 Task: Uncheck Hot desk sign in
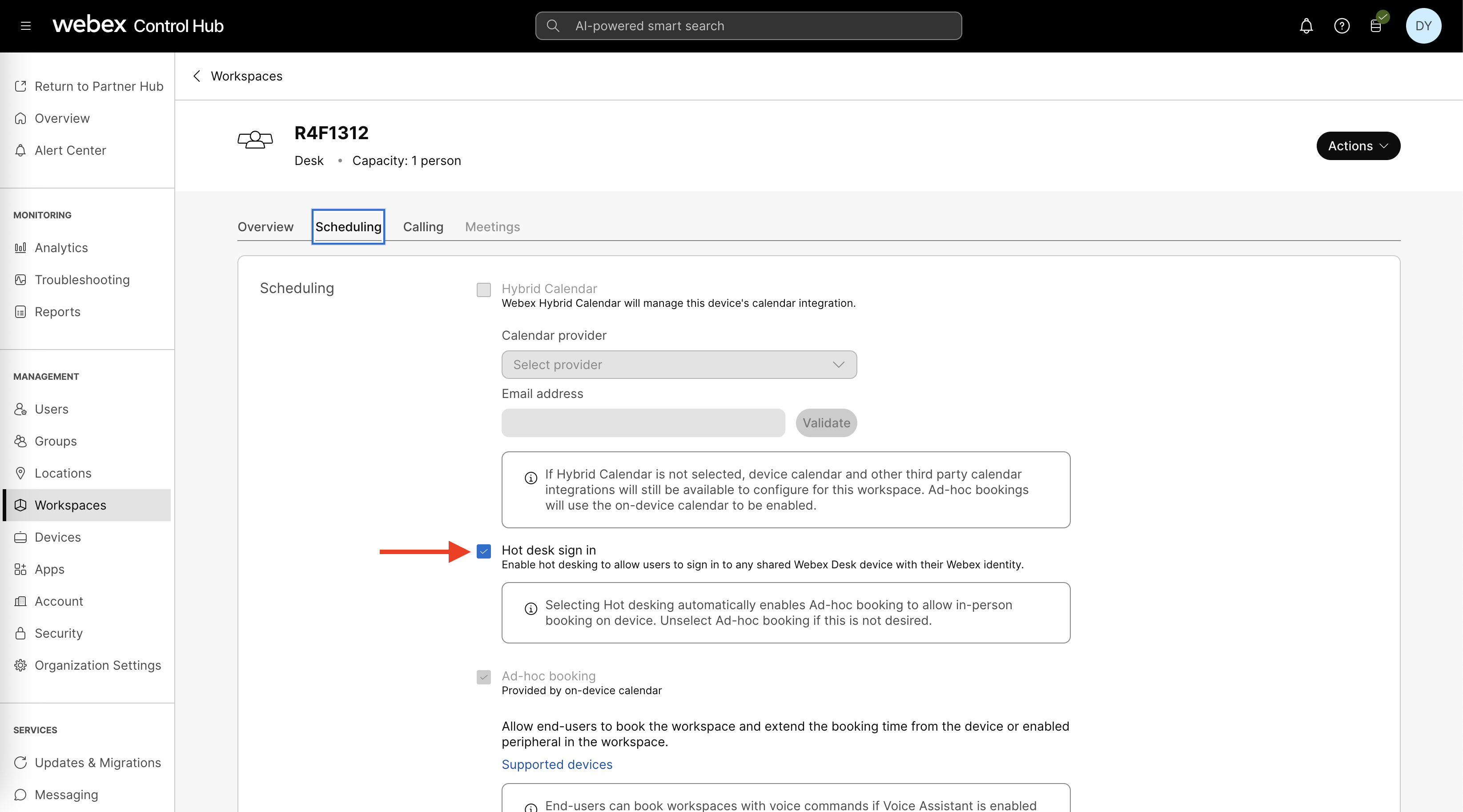click(483, 551)
